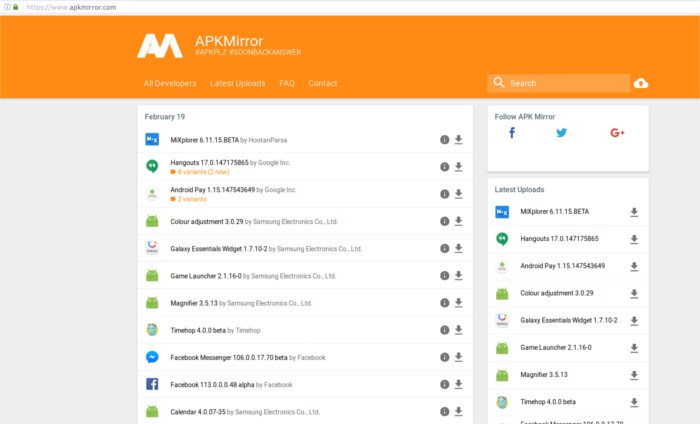Download Timehop from Latest Uploads sidebar

(x=634, y=403)
